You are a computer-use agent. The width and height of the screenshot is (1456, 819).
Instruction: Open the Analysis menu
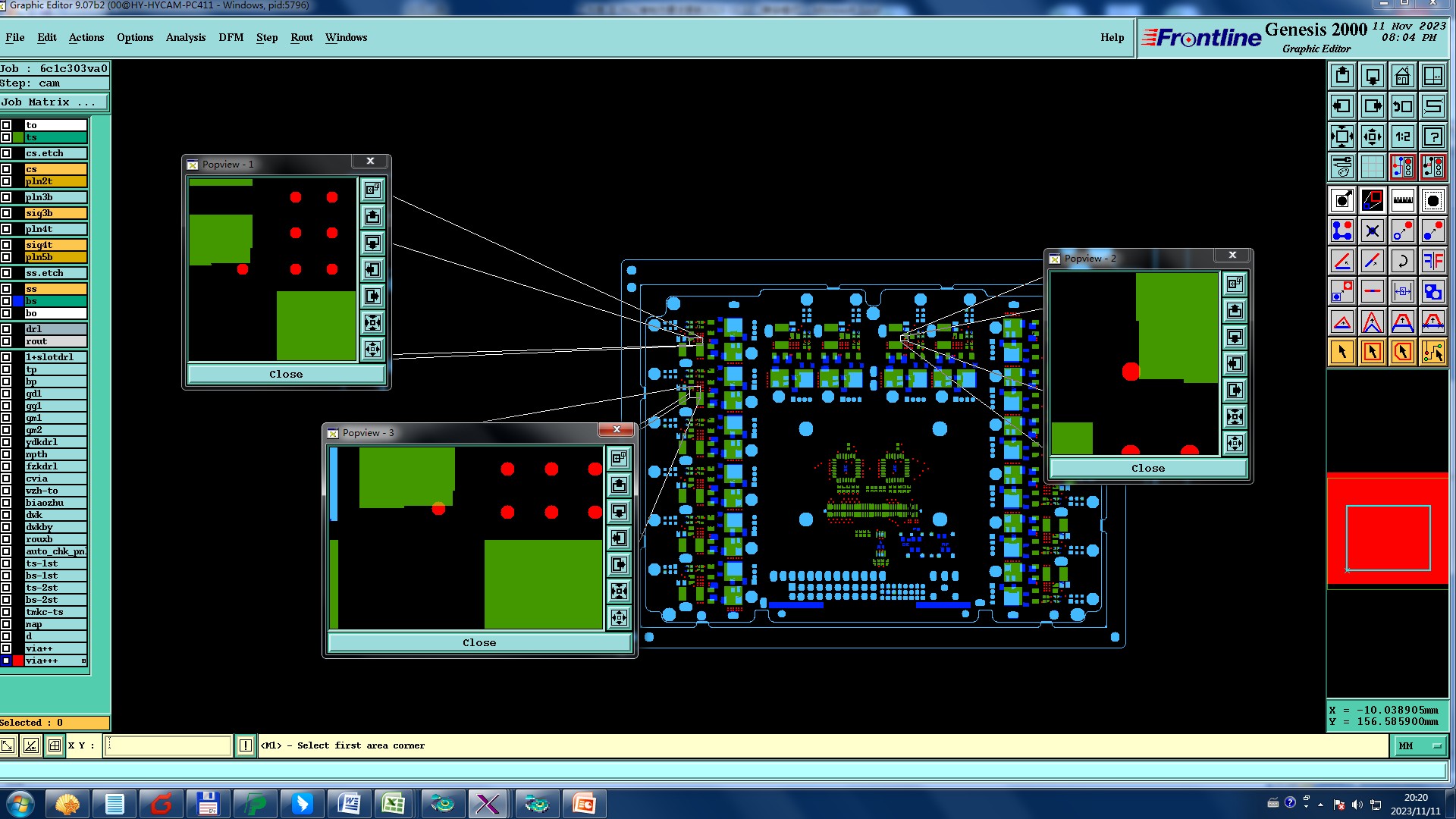(186, 38)
